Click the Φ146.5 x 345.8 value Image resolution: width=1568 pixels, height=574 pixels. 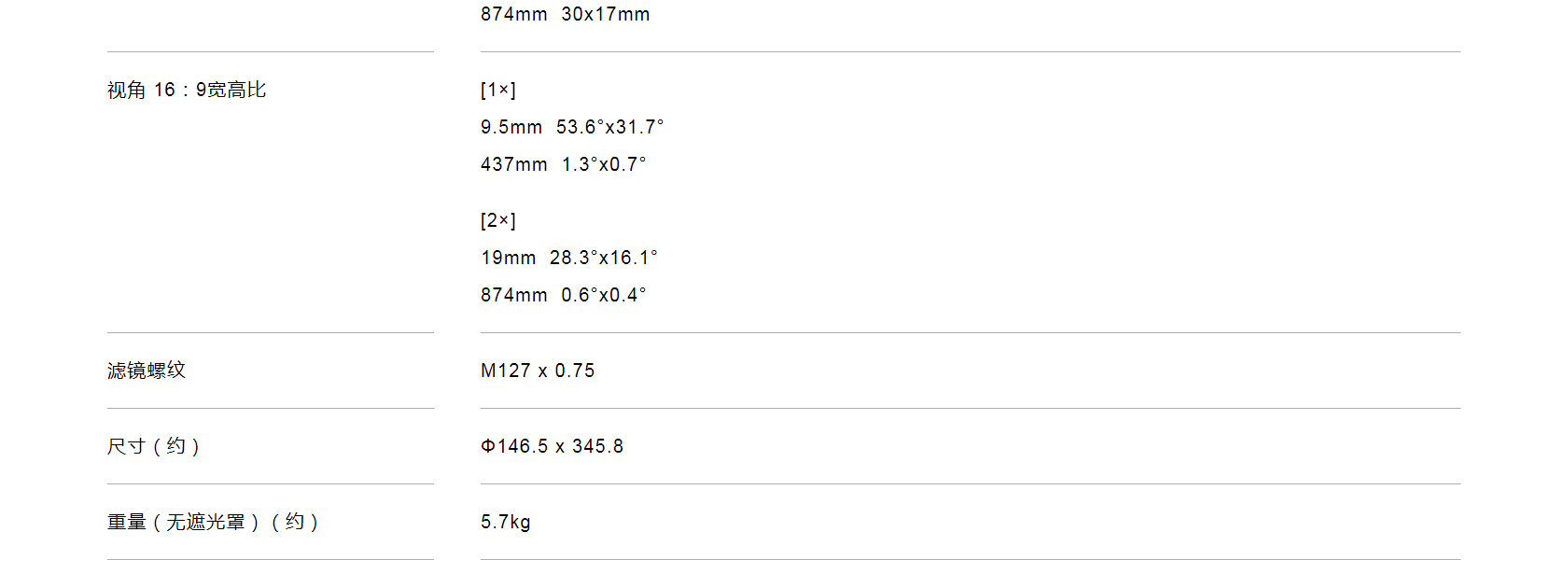tap(553, 446)
